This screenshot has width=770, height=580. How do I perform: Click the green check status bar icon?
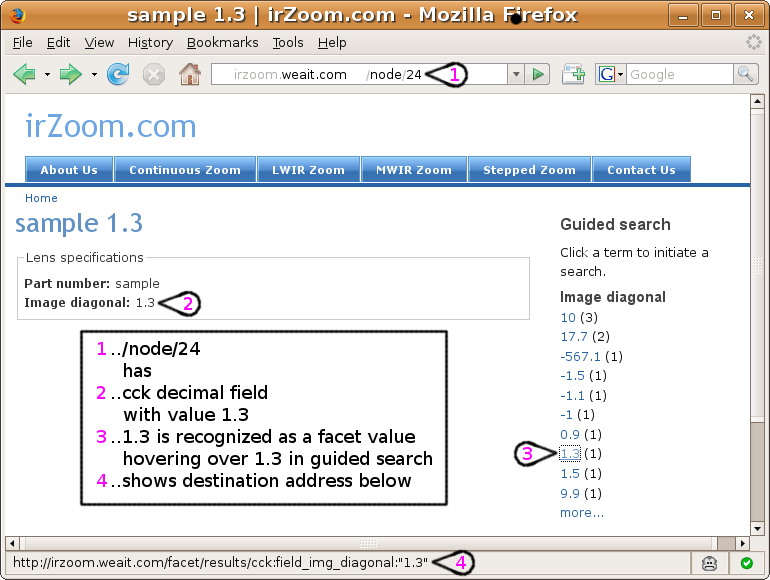[x=747, y=563]
